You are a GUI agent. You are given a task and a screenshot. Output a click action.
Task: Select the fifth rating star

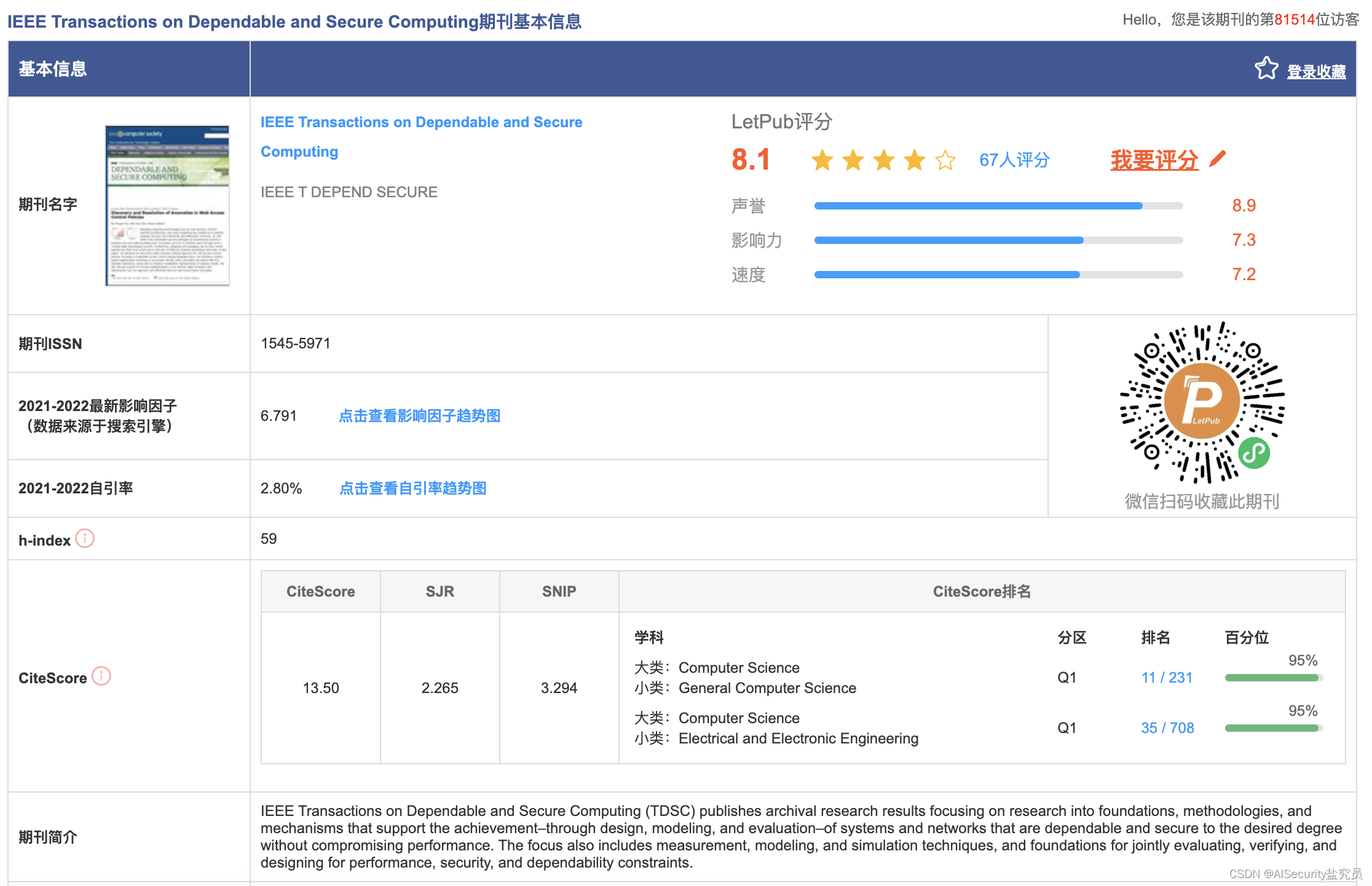pyautogui.click(x=945, y=160)
